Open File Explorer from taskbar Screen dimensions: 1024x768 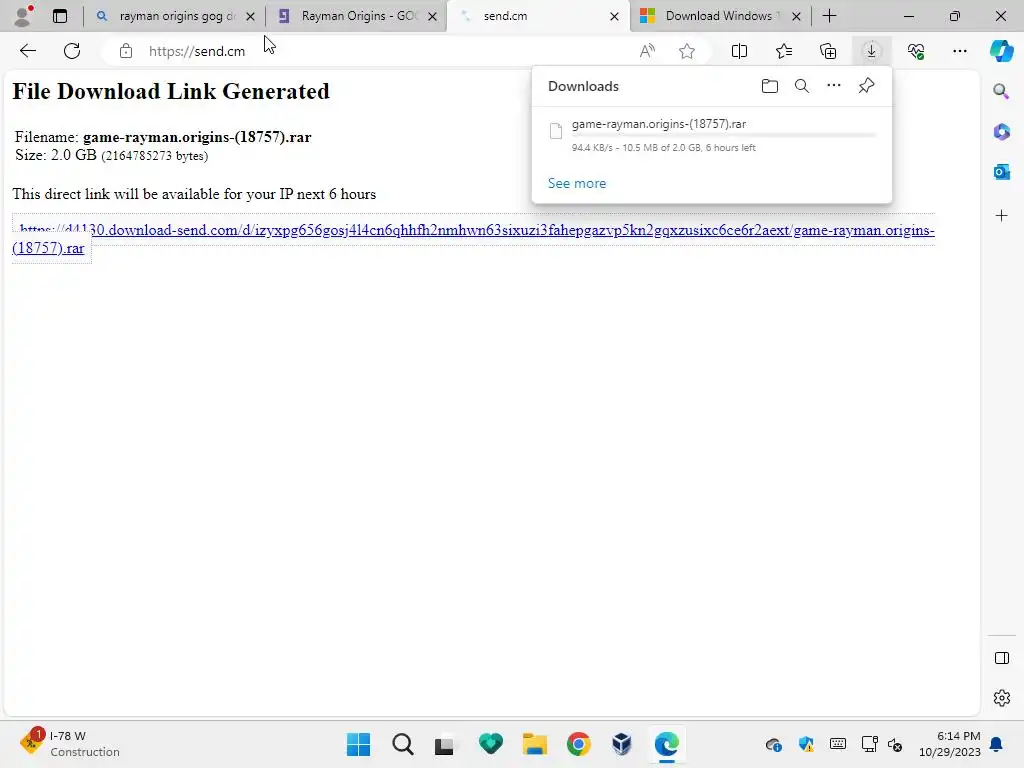(x=534, y=744)
